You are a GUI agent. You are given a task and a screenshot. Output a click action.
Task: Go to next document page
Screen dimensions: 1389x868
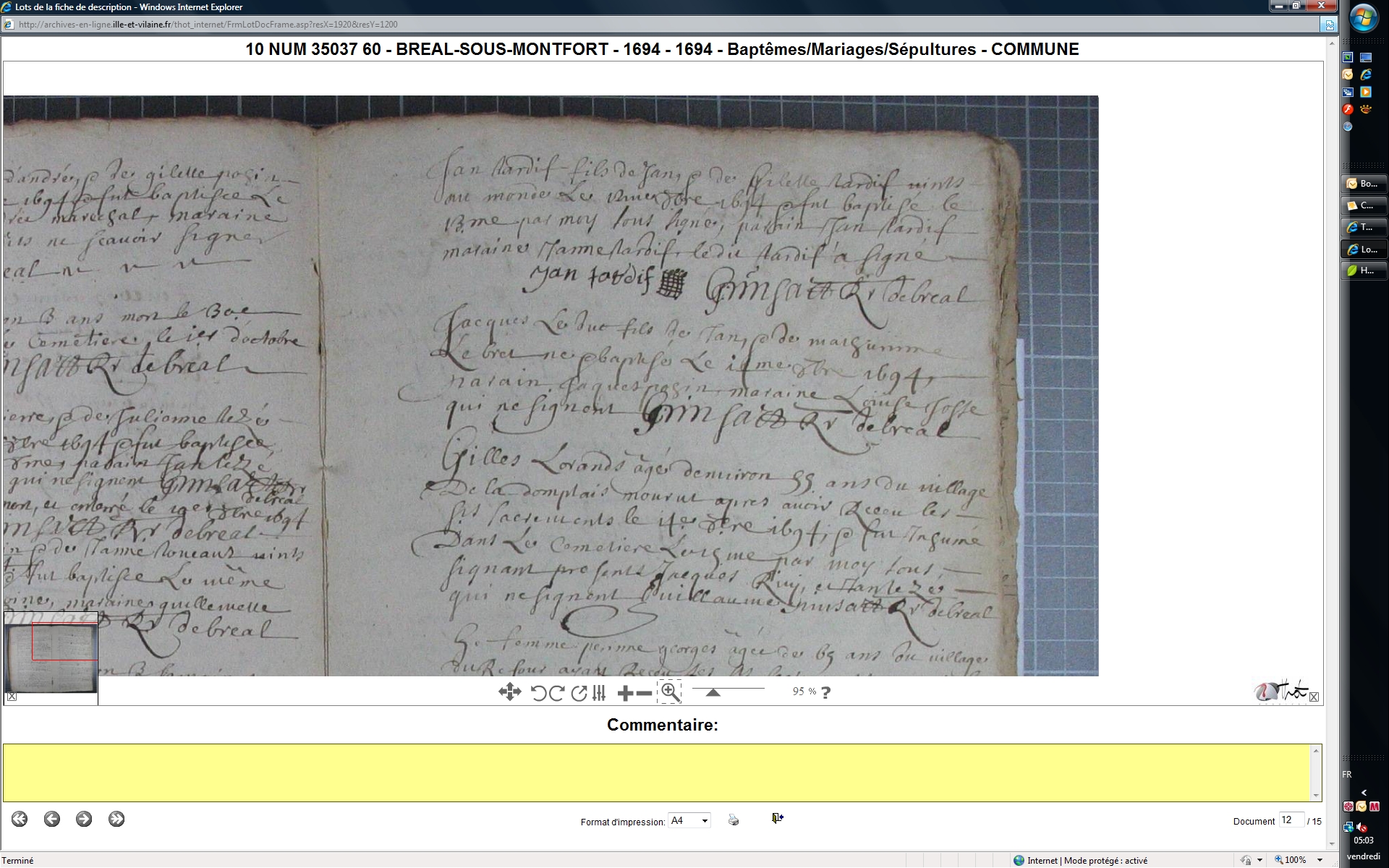pyautogui.click(x=84, y=819)
